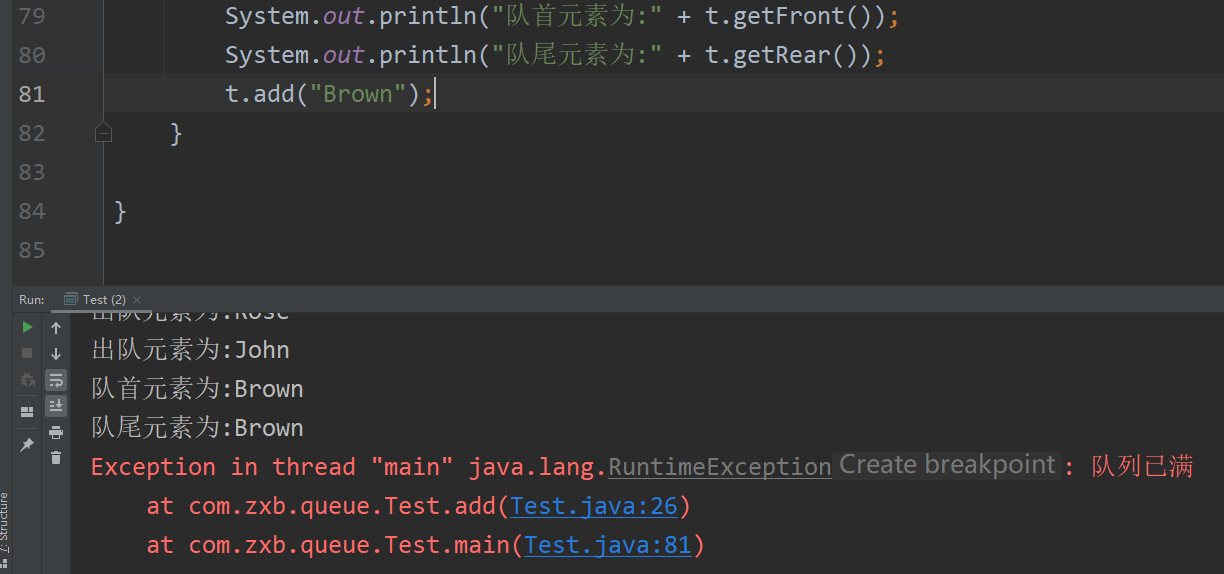The image size is (1224, 574).
Task: Click the Down the Stack Trace arrow
Action: click(x=56, y=354)
